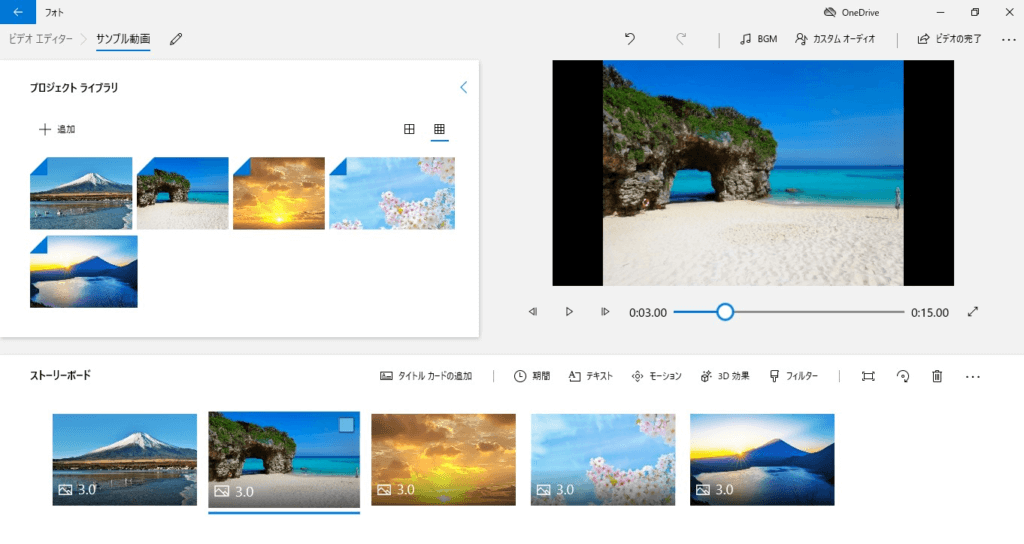Expand the preview to full screen
Viewport: 1024px width, 544px height.
point(973,312)
